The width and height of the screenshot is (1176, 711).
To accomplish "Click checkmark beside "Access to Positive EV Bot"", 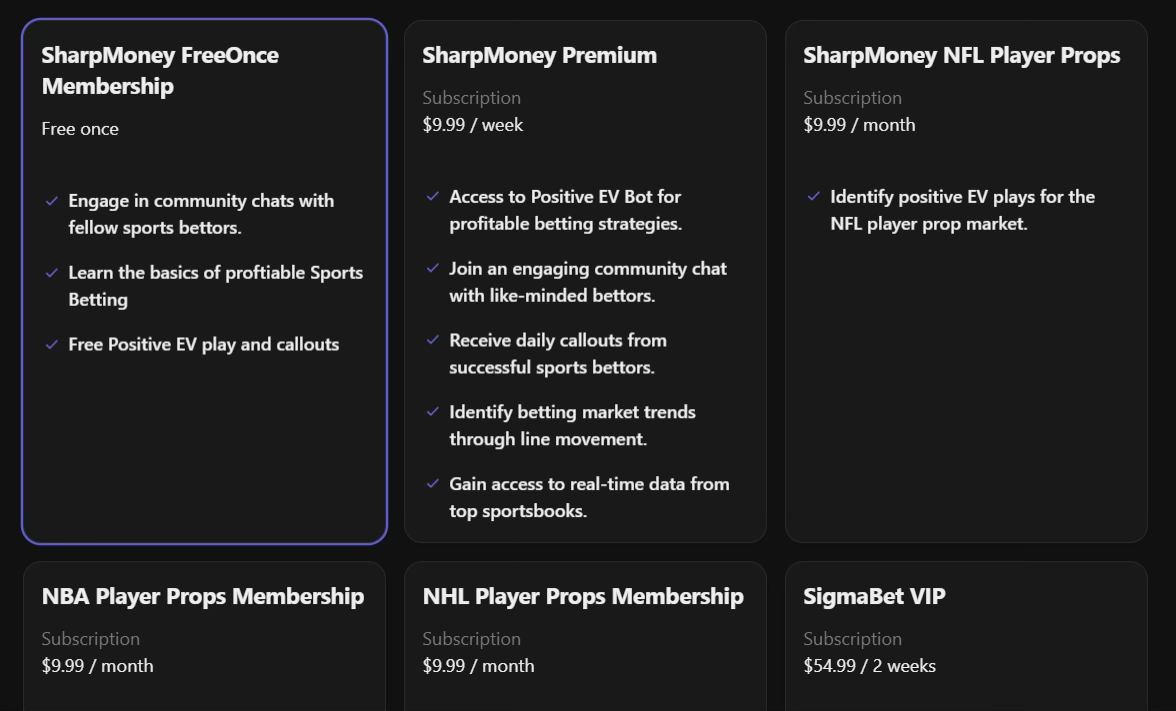I will [432, 197].
